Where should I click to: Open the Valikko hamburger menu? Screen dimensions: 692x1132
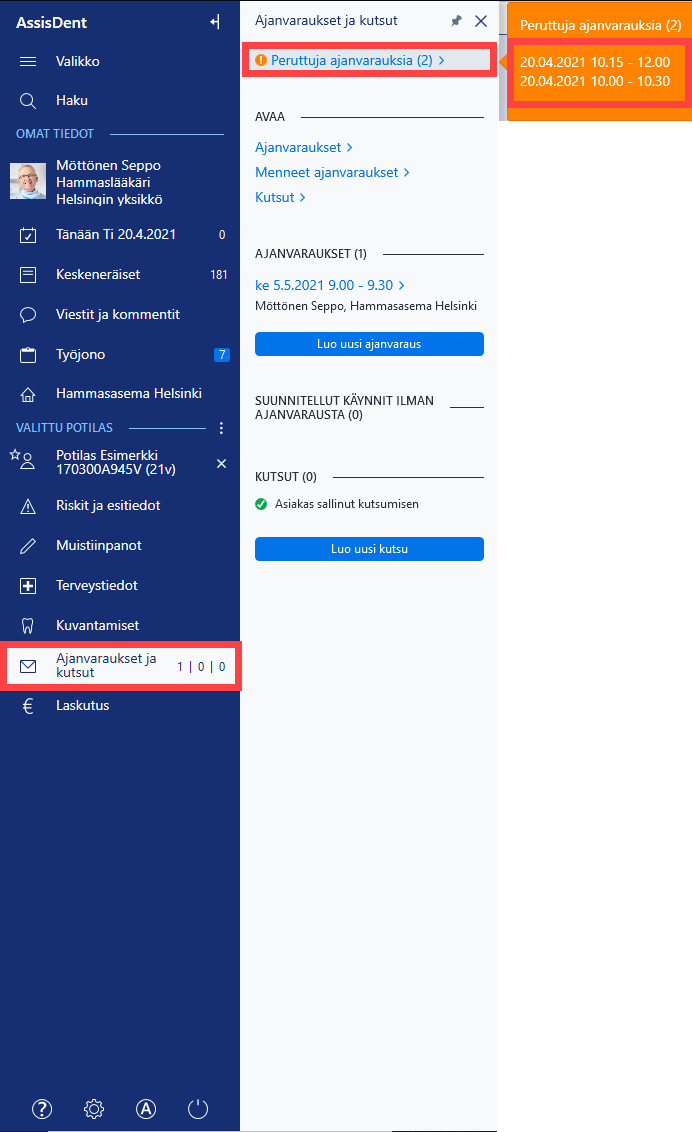point(28,61)
